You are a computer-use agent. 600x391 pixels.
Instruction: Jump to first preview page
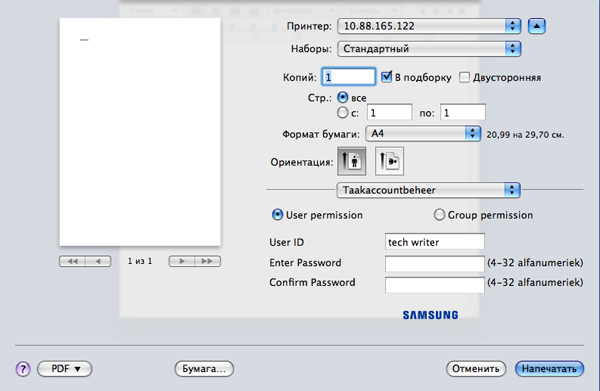72,261
